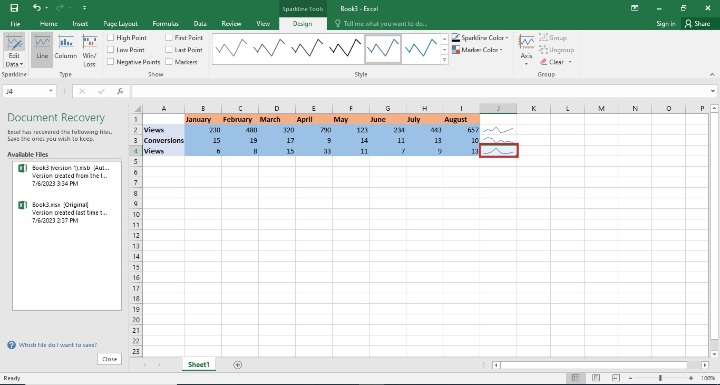The height and width of the screenshot is (385, 720).
Task: Switch to Page Break Preview icon
Action: tap(616, 378)
